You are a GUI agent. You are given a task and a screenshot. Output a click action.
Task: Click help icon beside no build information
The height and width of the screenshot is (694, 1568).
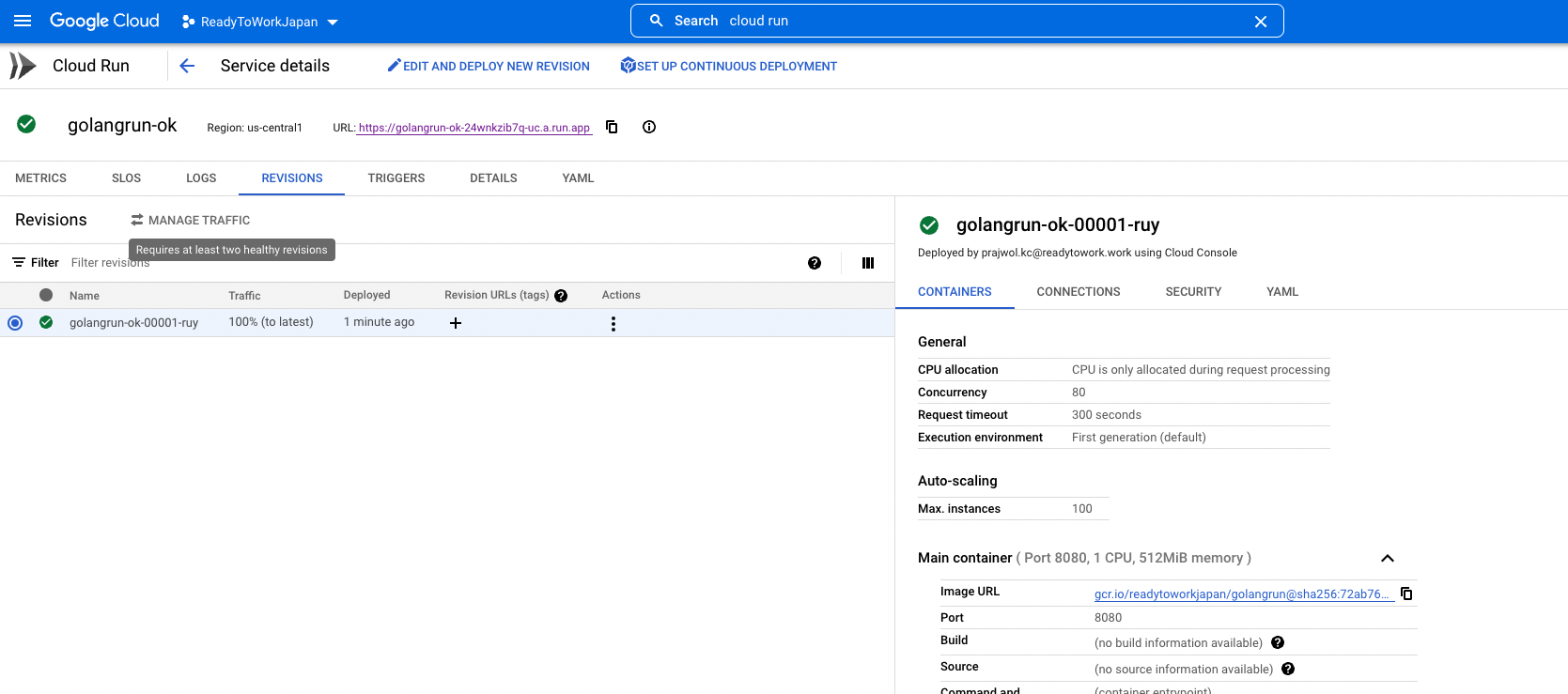click(1278, 642)
